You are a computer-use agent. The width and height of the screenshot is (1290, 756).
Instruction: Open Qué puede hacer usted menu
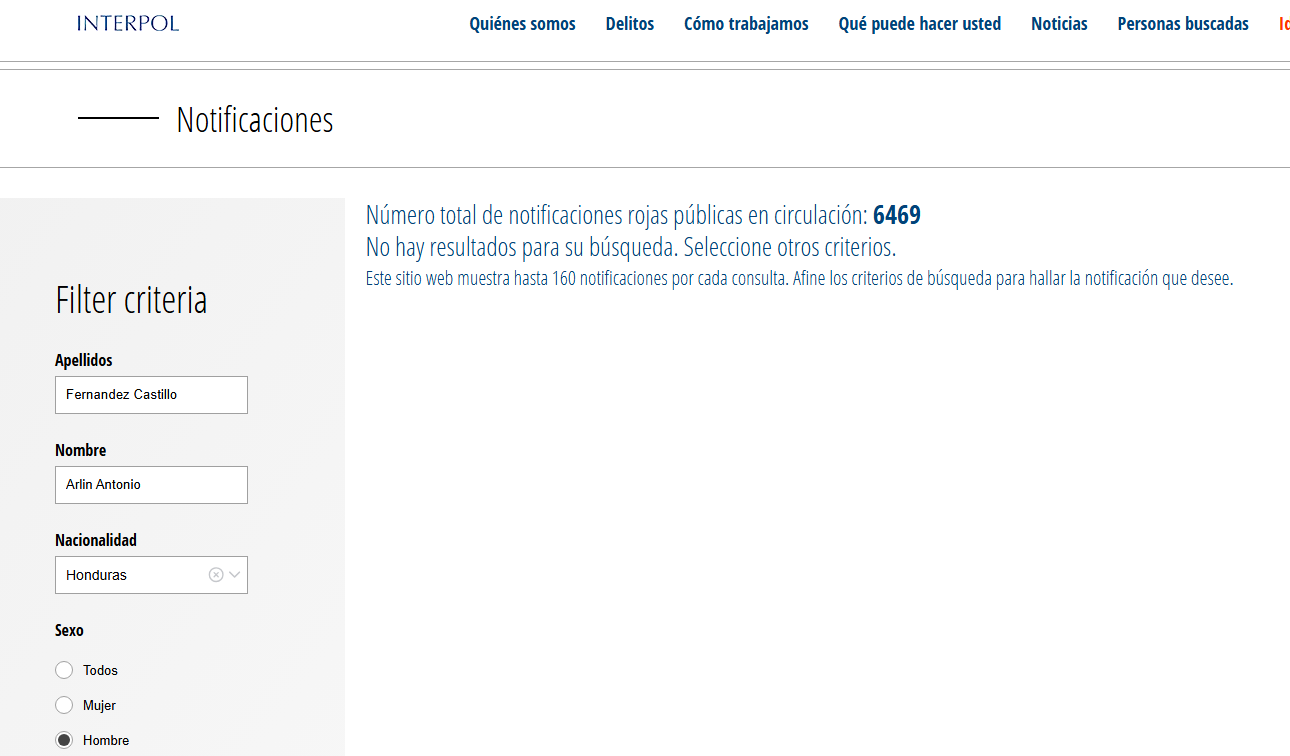[x=919, y=24]
